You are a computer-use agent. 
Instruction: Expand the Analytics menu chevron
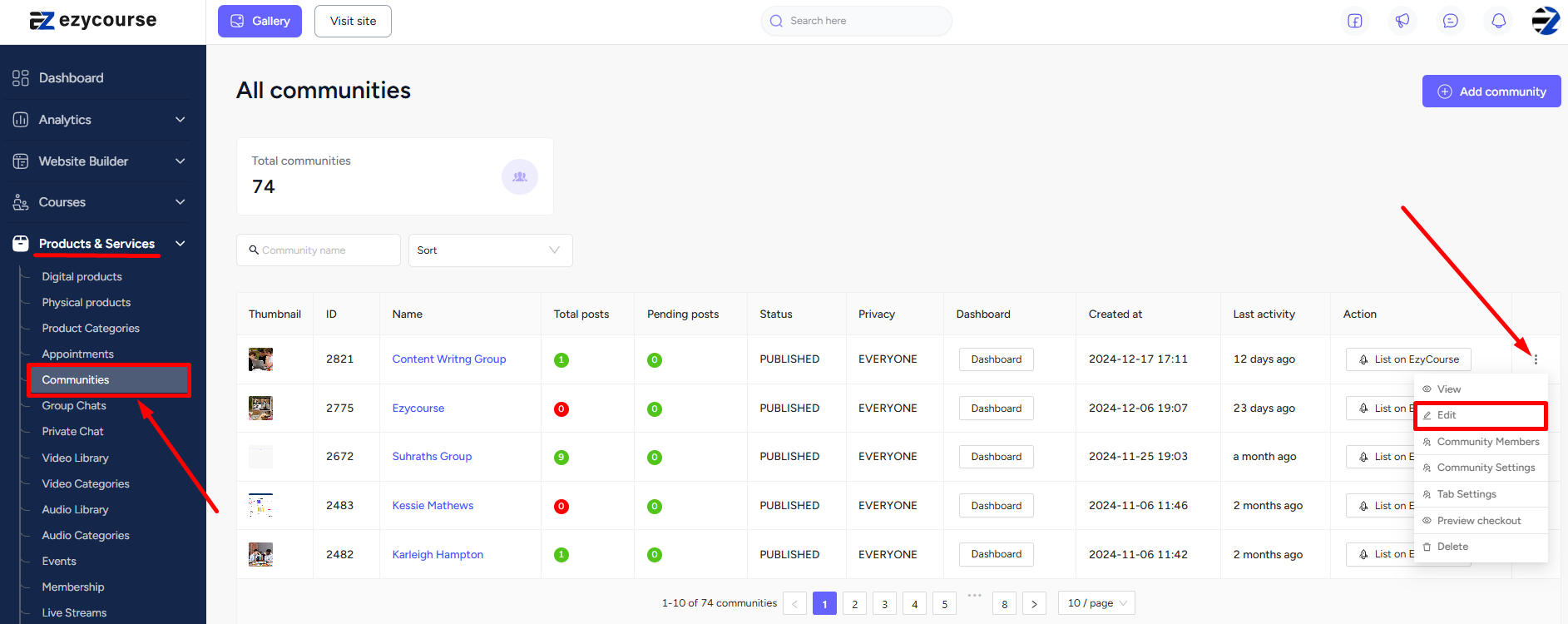pos(181,120)
